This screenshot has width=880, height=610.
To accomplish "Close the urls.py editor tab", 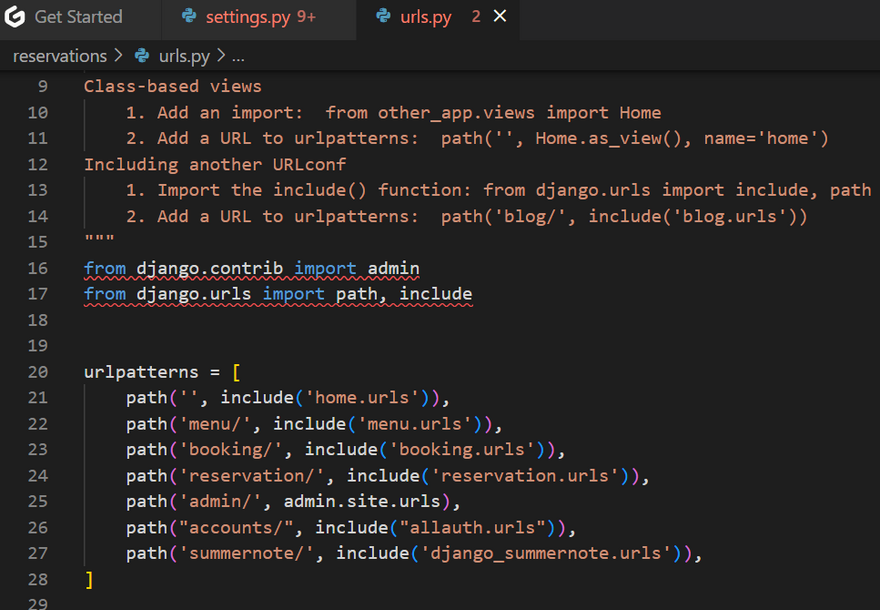I will [x=501, y=17].
